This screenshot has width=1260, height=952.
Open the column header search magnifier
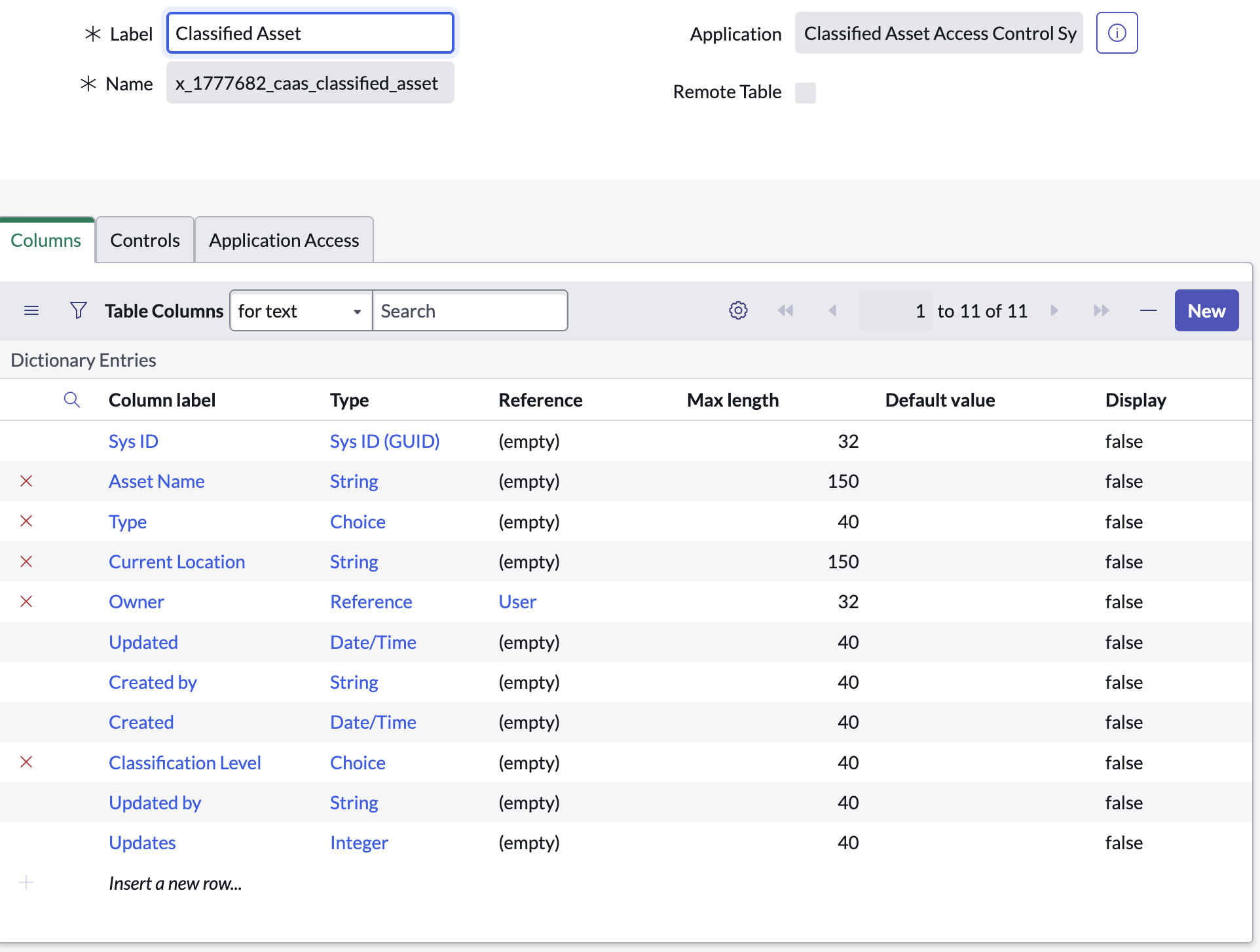(72, 399)
